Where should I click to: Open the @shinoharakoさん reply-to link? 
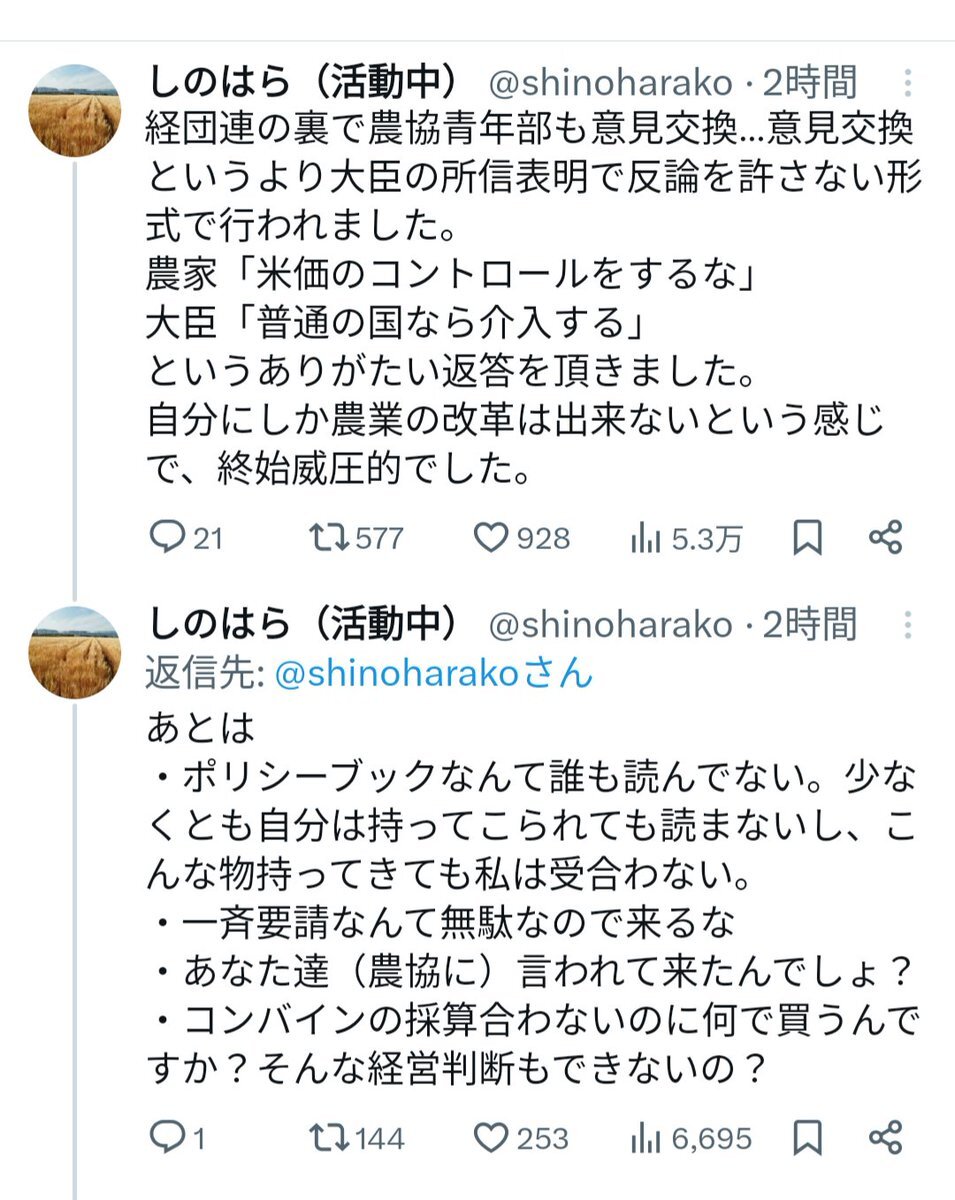click(x=432, y=673)
